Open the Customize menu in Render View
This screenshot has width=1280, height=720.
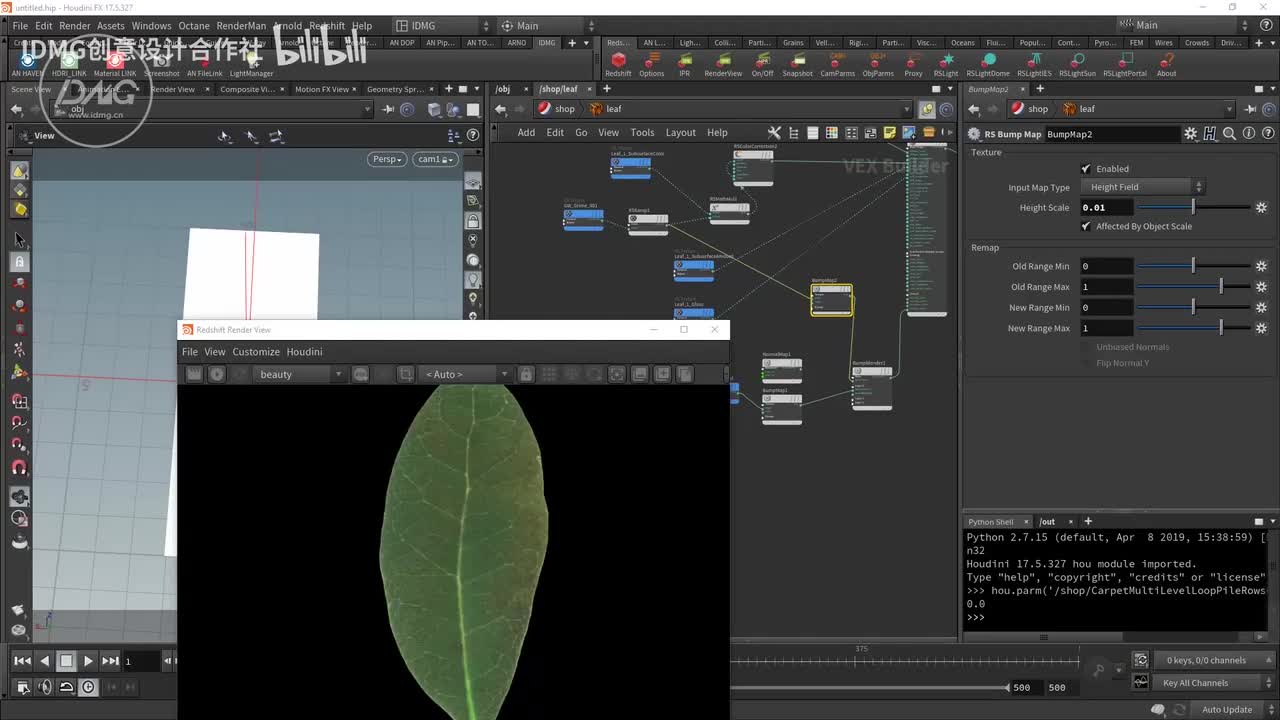coord(256,352)
